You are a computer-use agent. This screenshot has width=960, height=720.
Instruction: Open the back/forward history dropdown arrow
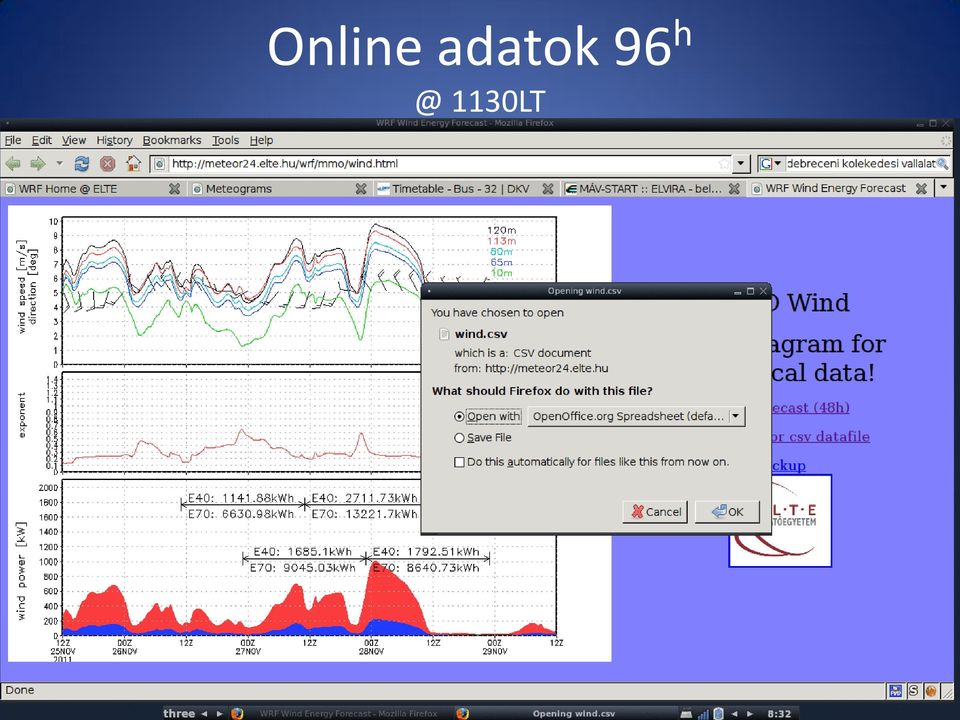59,163
